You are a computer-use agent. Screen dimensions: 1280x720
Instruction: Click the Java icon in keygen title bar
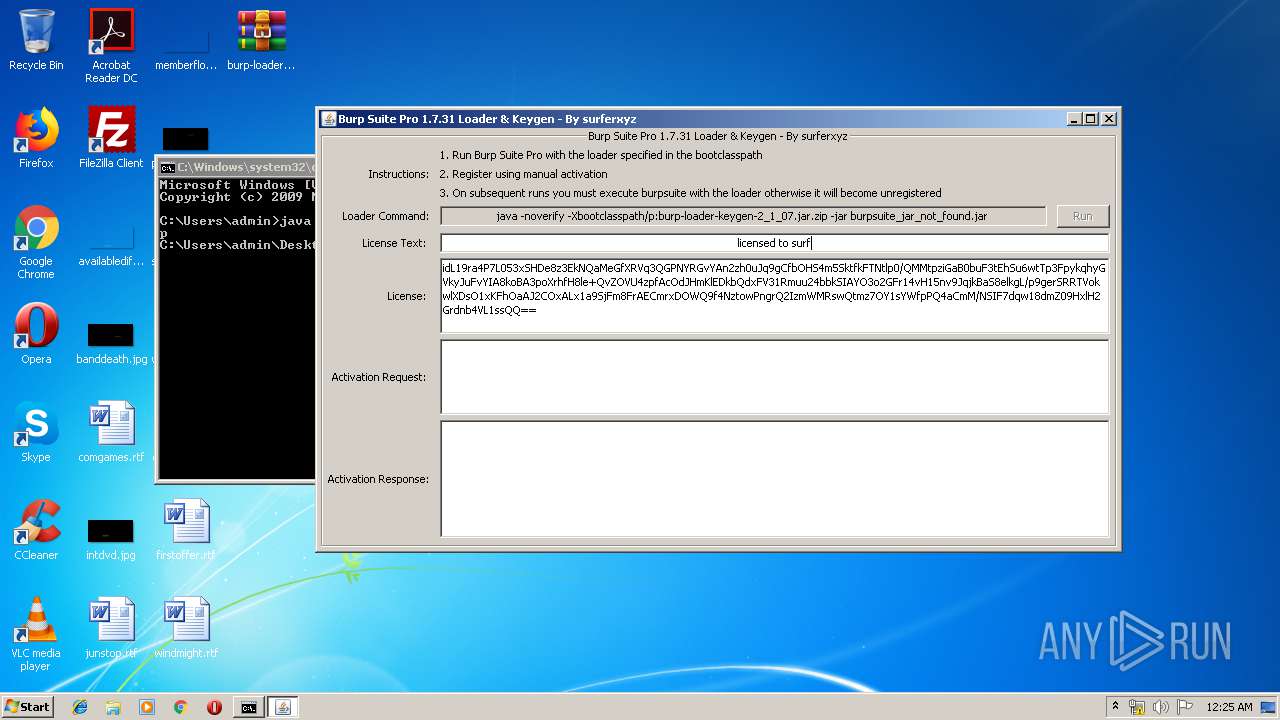(329, 118)
